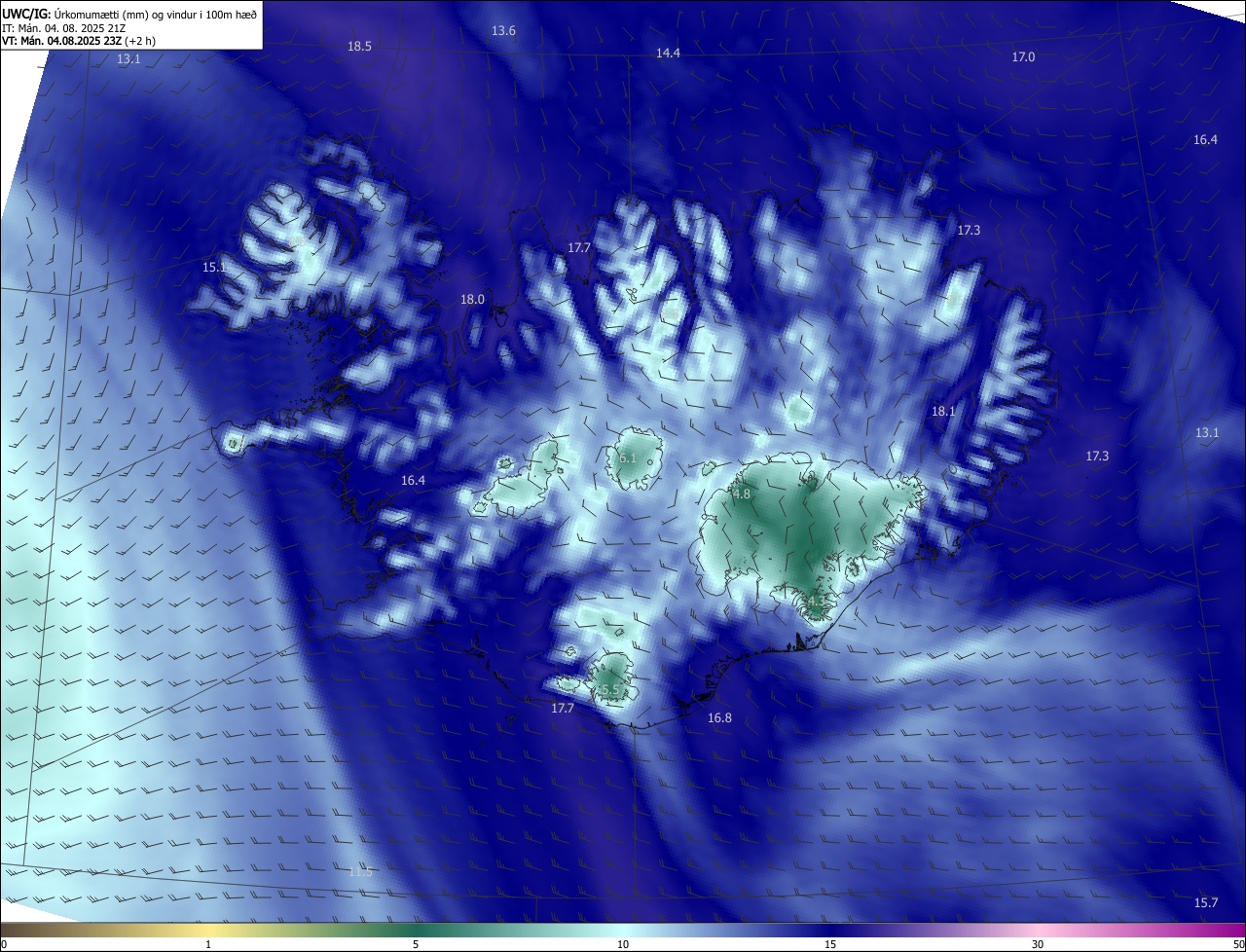Click the IT: Mán. 04. 08. 2025 21Z line

pos(63,27)
